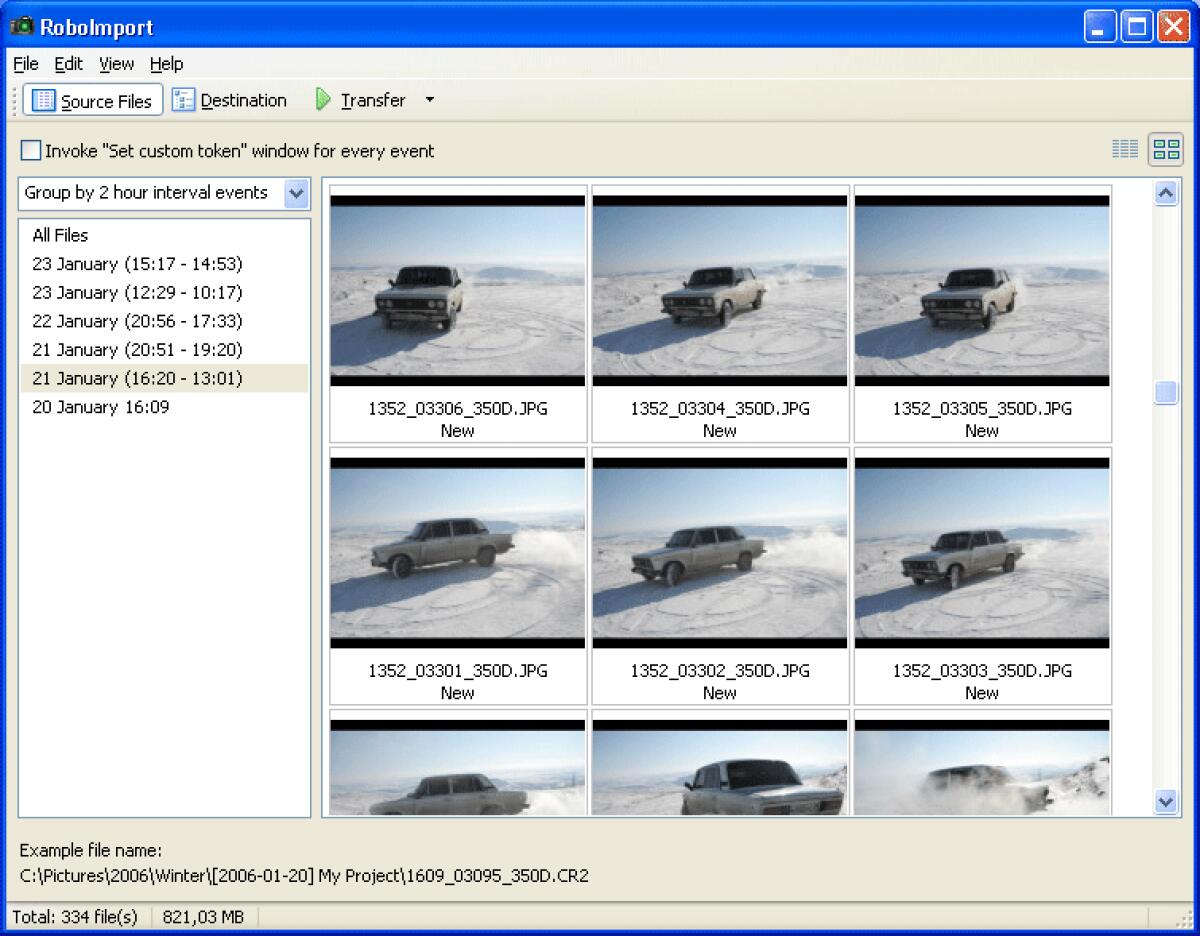Activate the thumbnails grid view icon
Screen dimensions: 1200x936
pos(1165,149)
